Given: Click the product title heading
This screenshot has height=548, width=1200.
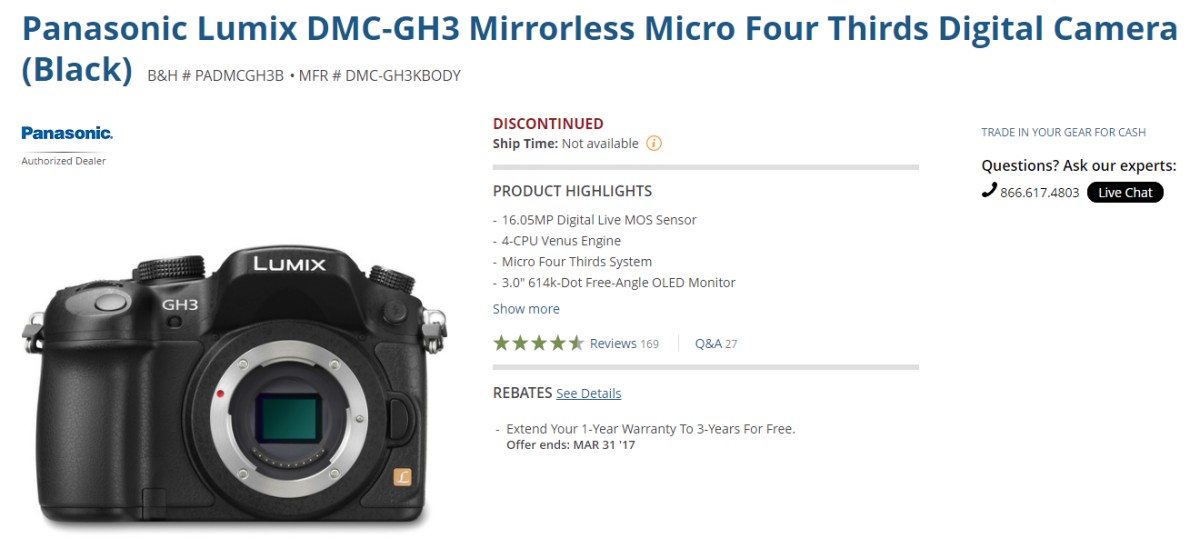Looking at the screenshot, I should [599, 48].
